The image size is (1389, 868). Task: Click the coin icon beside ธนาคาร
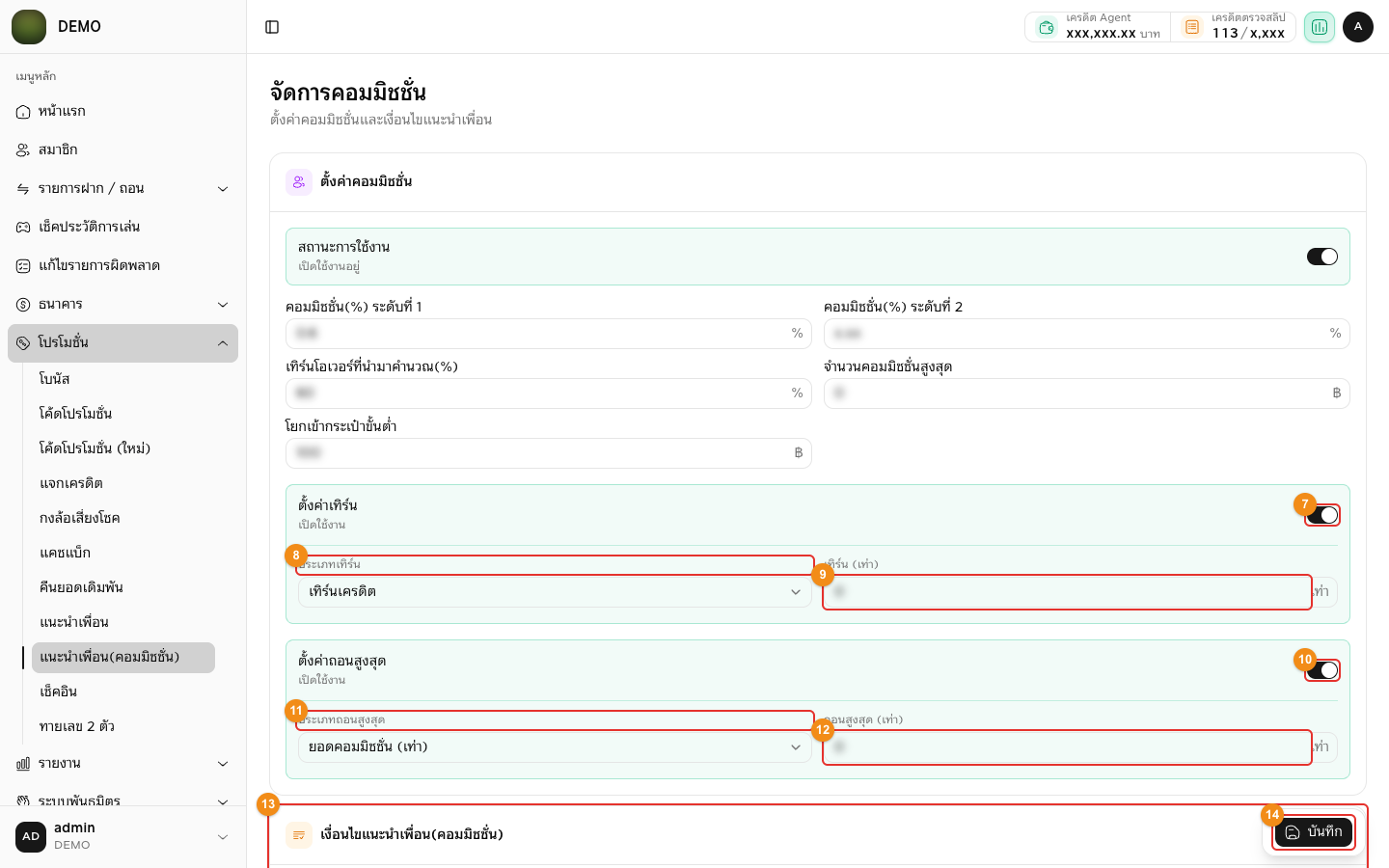point(23,305)
